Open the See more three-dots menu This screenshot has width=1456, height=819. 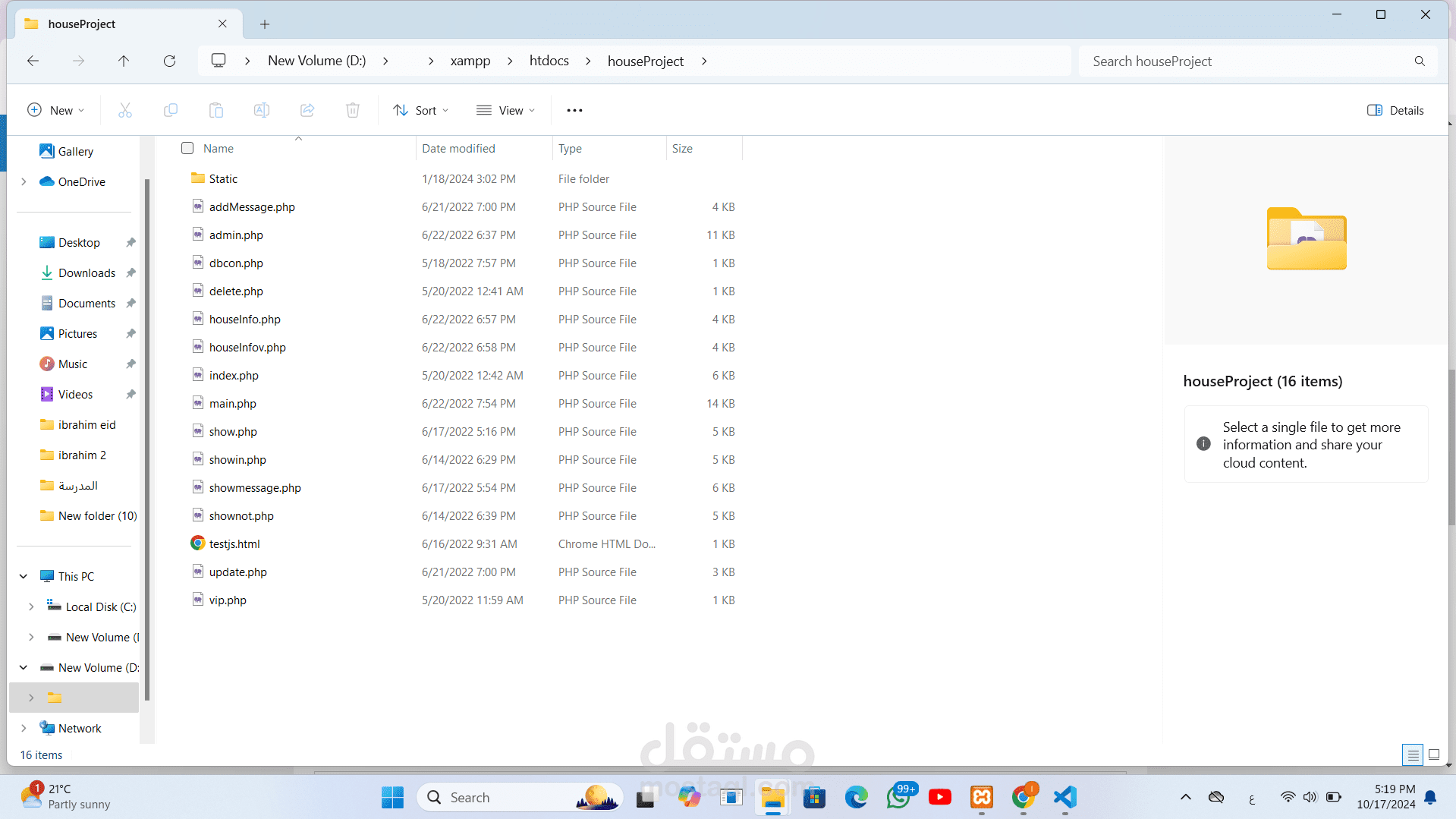click(574, 111)
